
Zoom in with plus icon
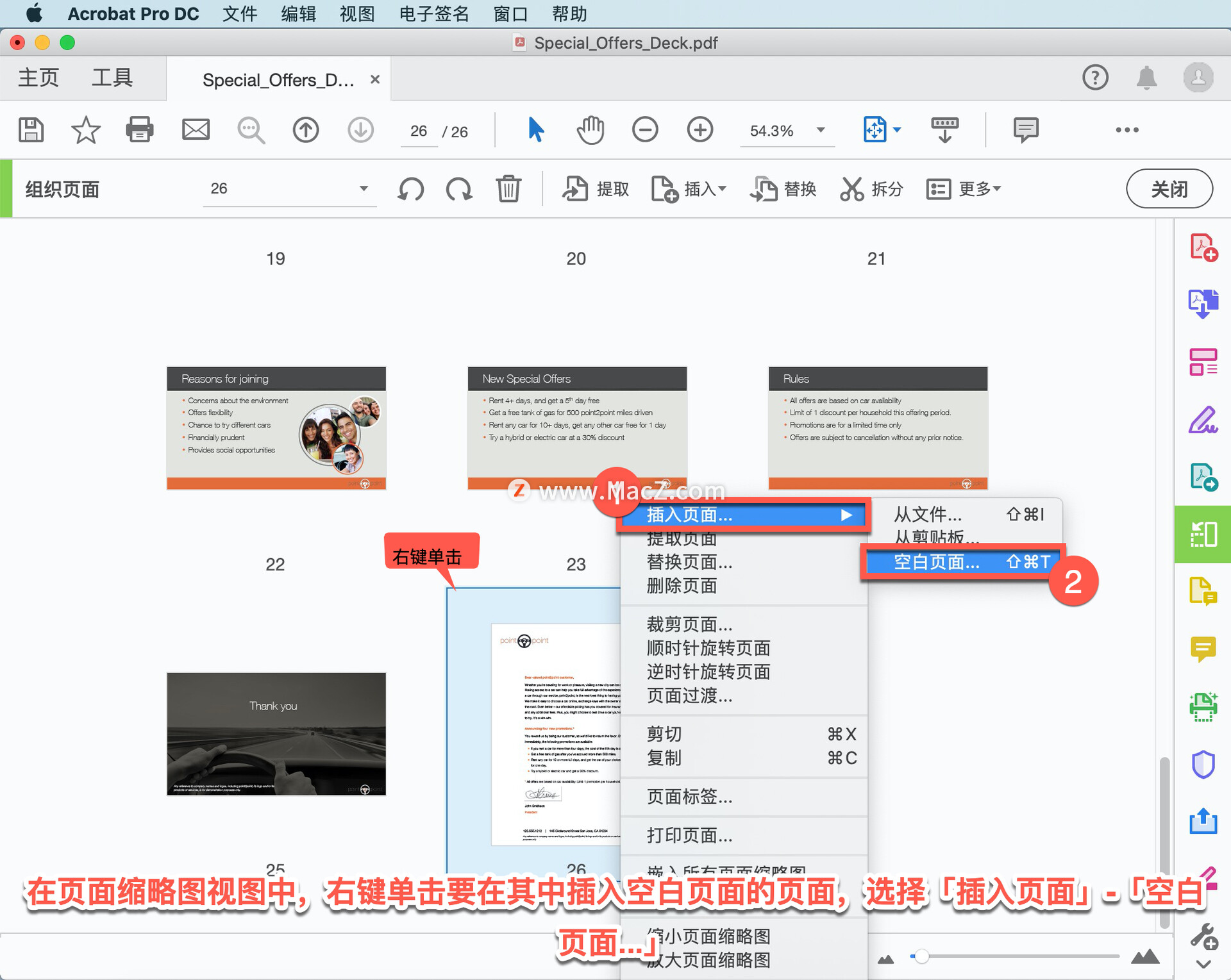[x=700, y=130]
